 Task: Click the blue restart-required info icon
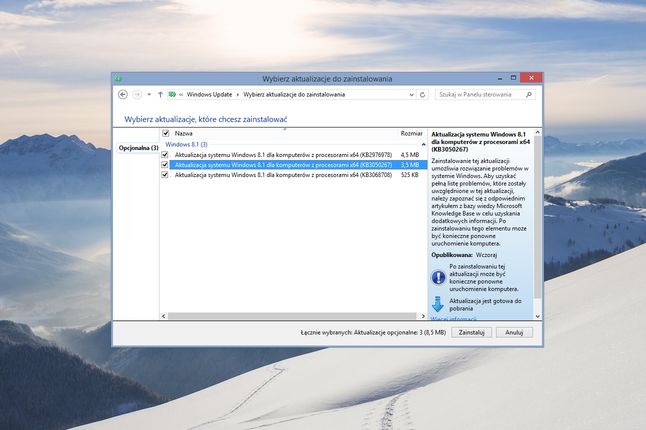[438, 278]
